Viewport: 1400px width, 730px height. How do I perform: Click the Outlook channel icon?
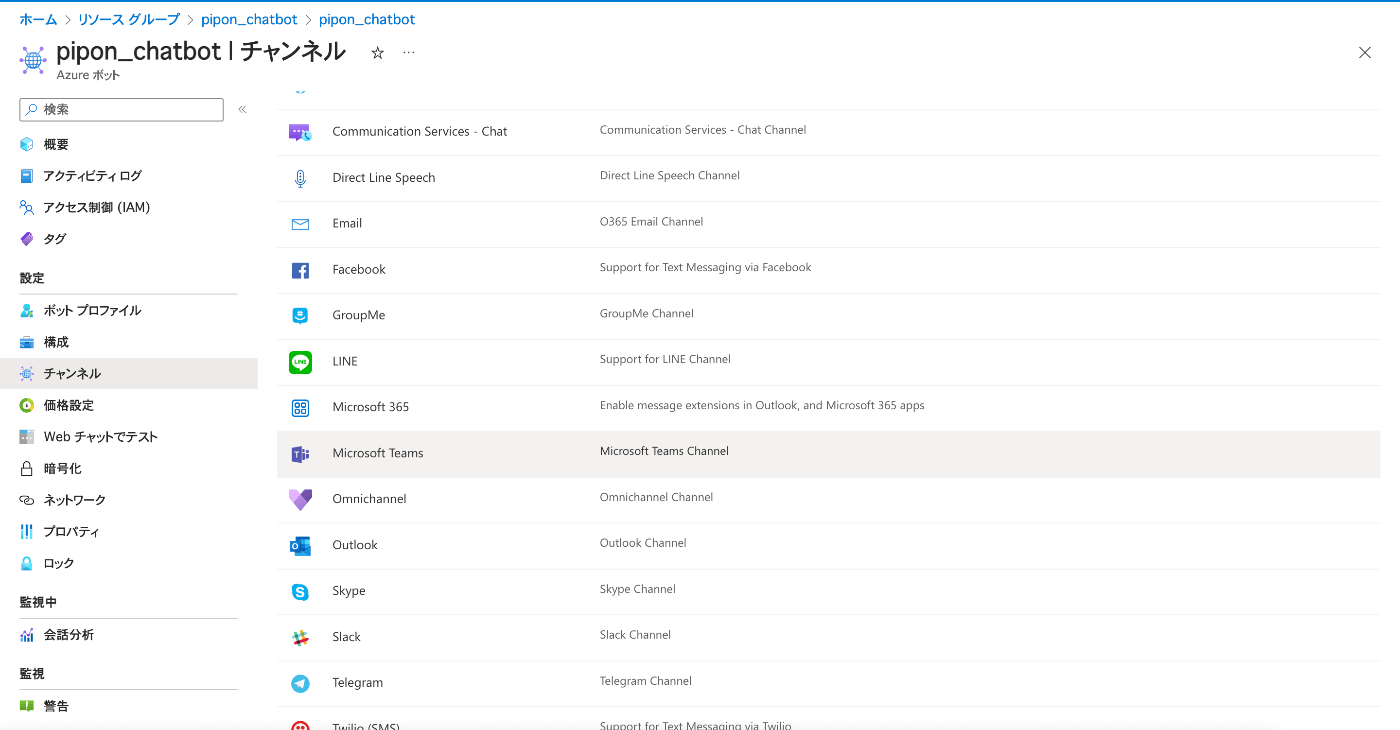(x=300, y=546)
